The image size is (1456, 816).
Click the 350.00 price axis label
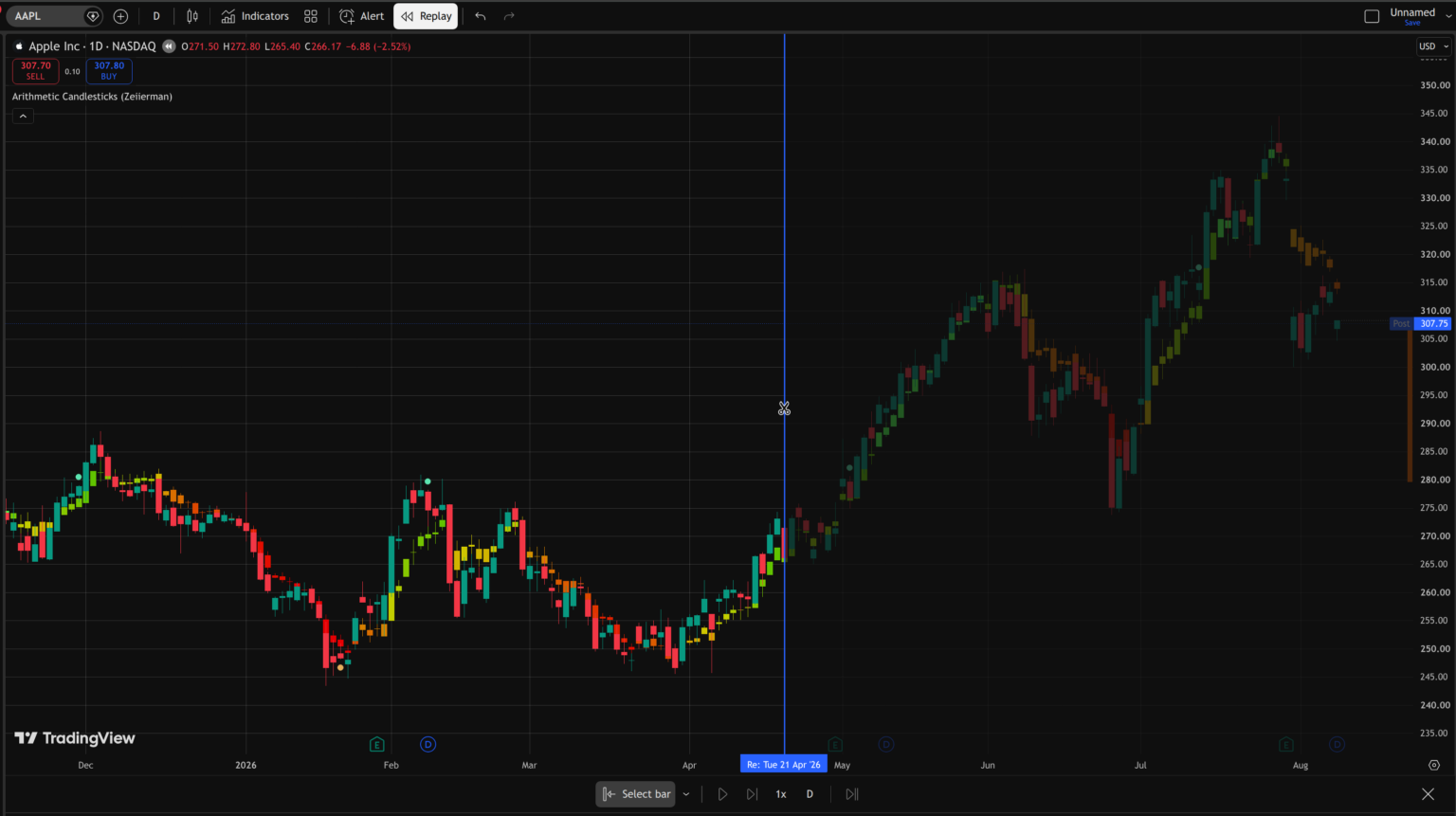tap(1434, 85)
